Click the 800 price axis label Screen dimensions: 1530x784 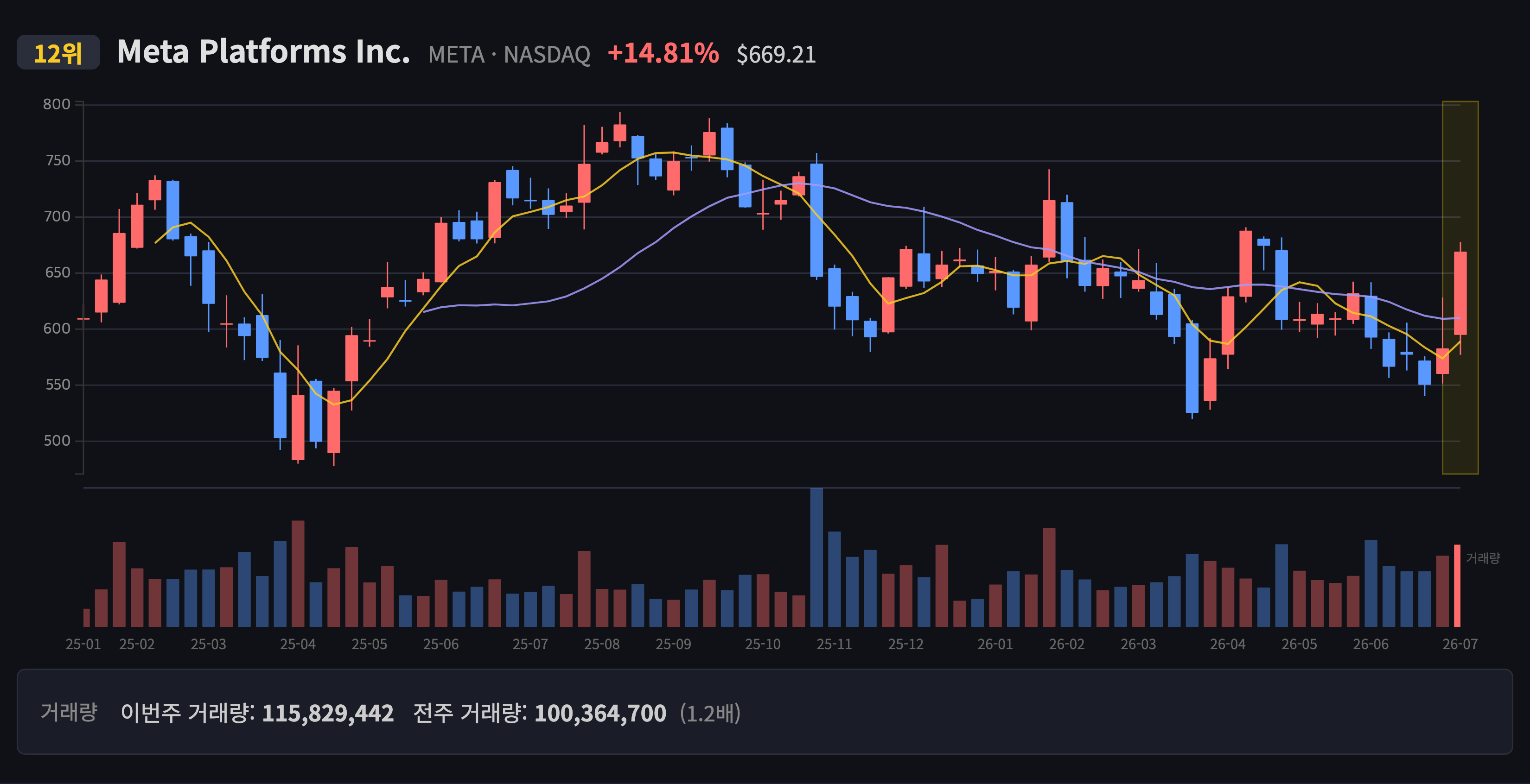coord(57,104)
